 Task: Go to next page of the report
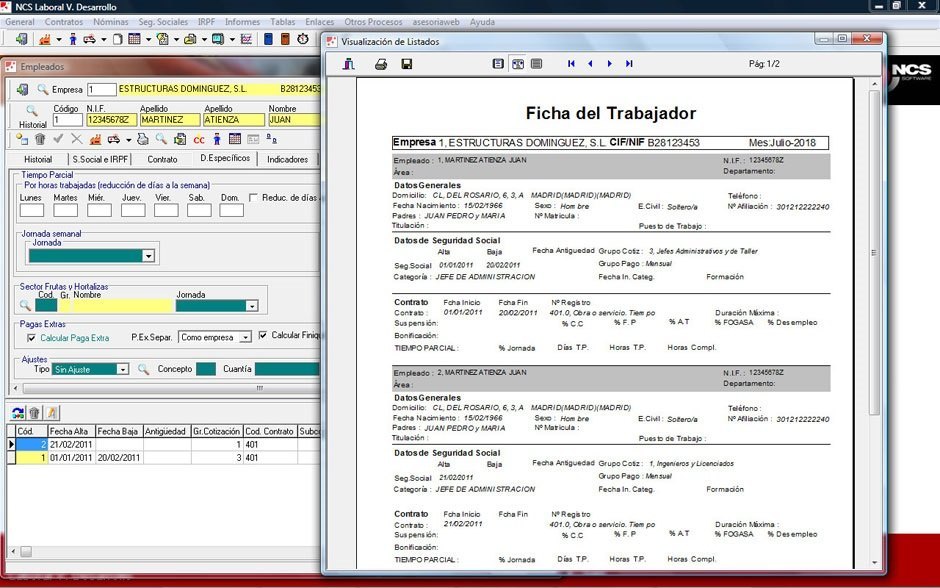pyautogui.click(x=610, y=64)
